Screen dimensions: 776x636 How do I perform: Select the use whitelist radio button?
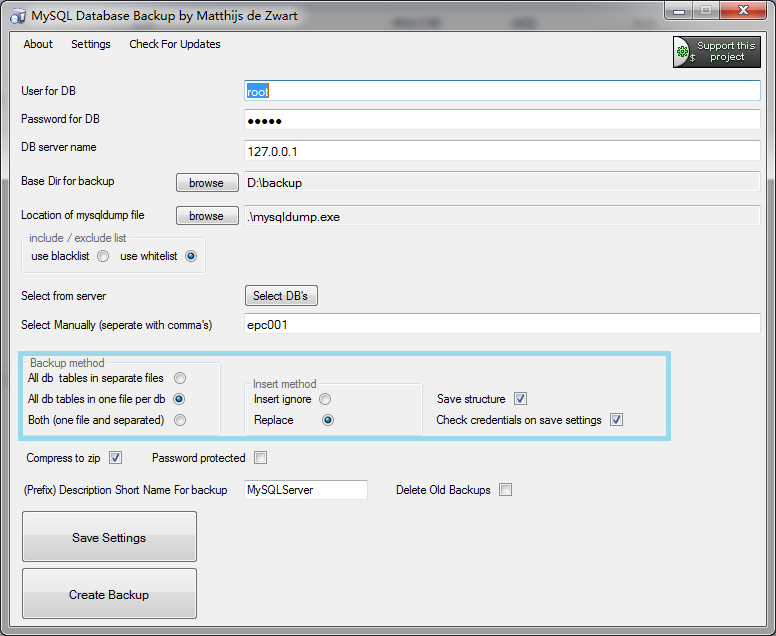click(191, 256)
